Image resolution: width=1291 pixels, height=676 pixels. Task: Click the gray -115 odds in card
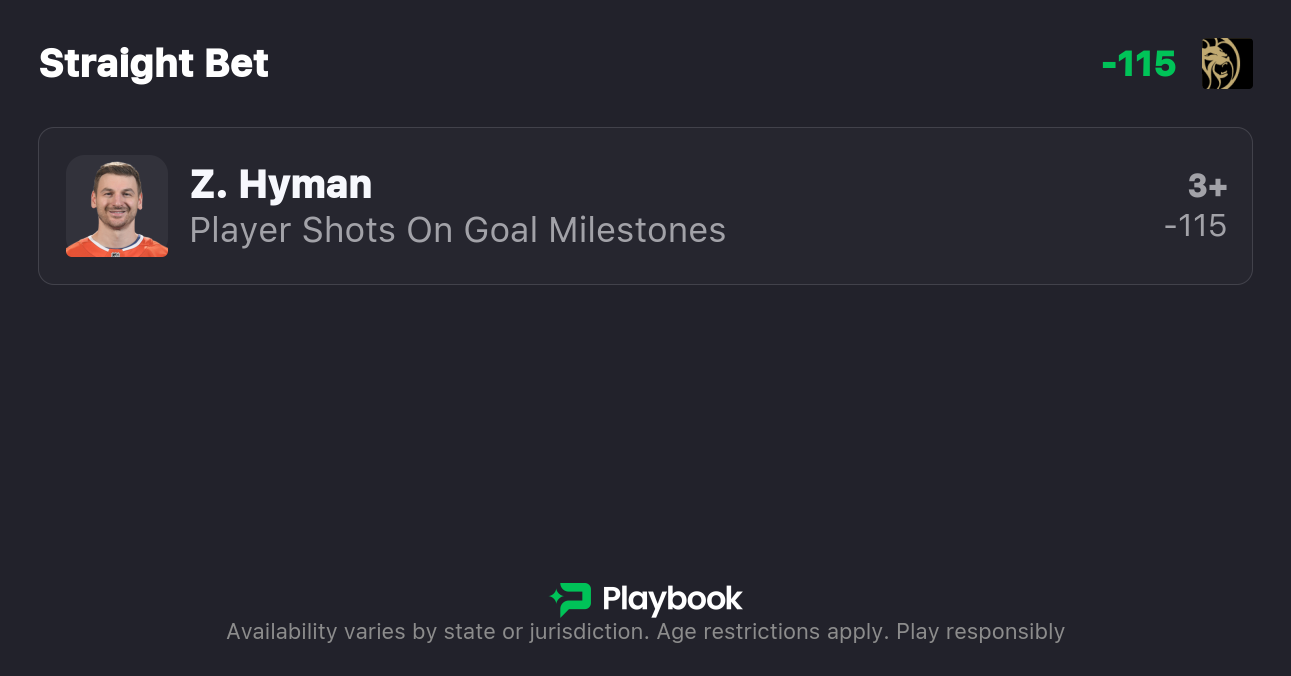point(1195,226)
